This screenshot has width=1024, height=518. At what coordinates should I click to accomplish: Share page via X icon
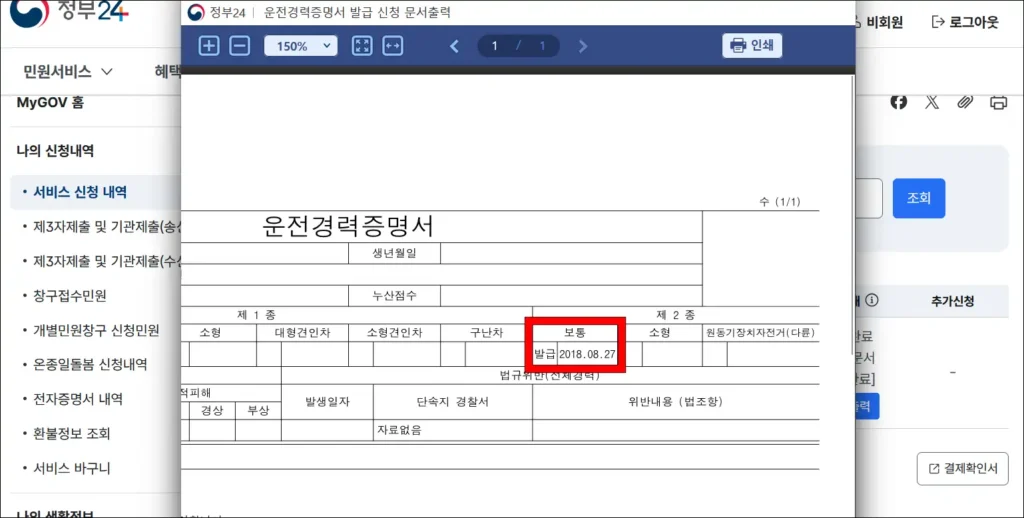[x=932, y=102]
